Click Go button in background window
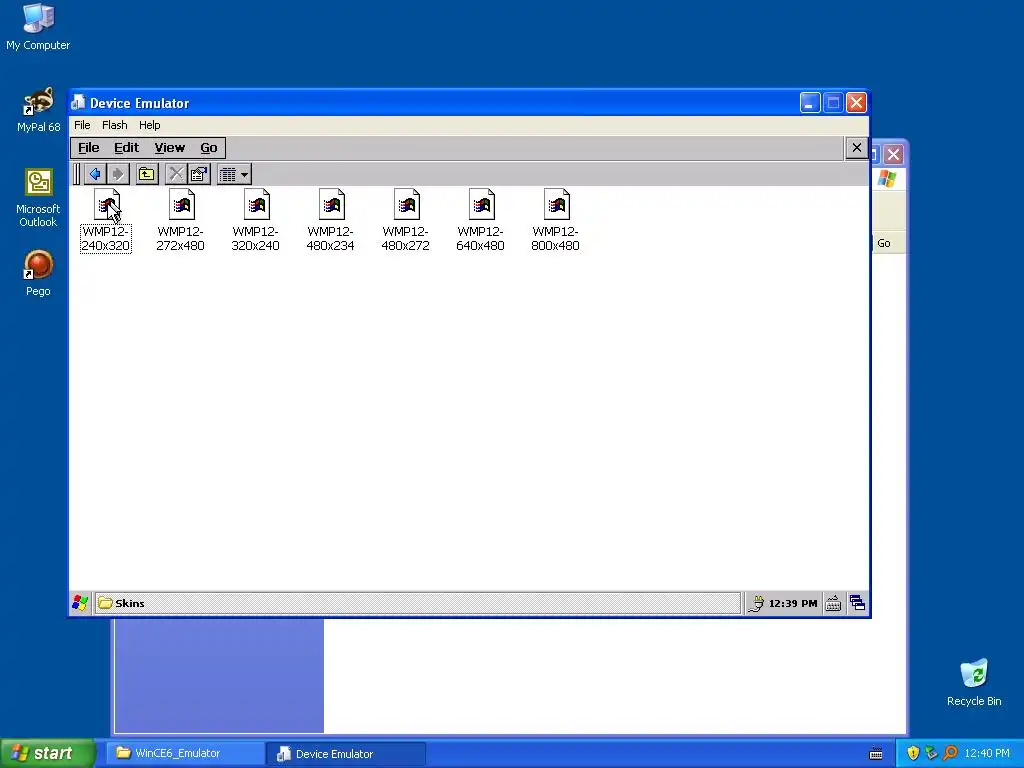 point(884,243)
